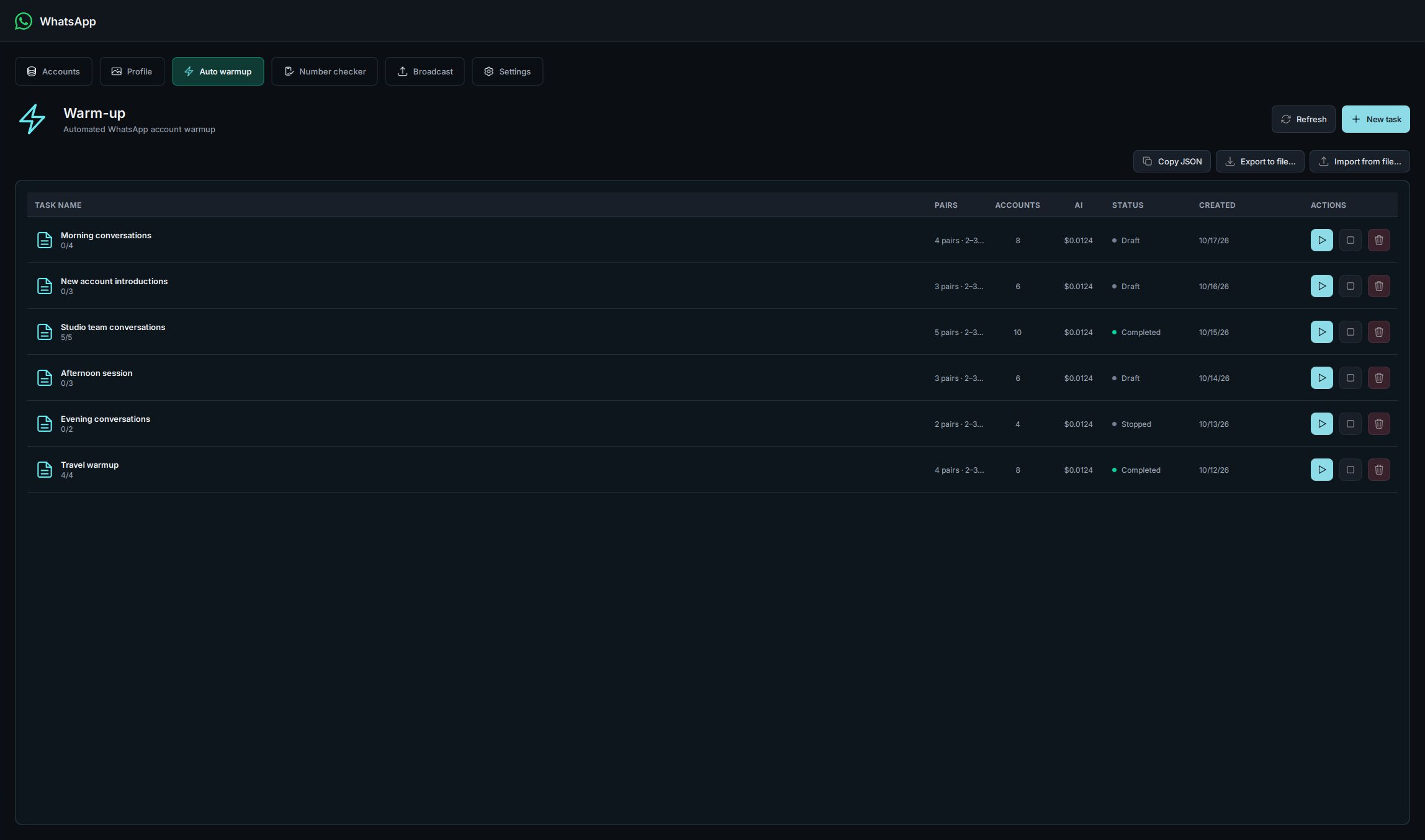The height and width of the screenshot is (840, 1425).
Task: Switch to the Number checker tab
Action: pos(325,71)
